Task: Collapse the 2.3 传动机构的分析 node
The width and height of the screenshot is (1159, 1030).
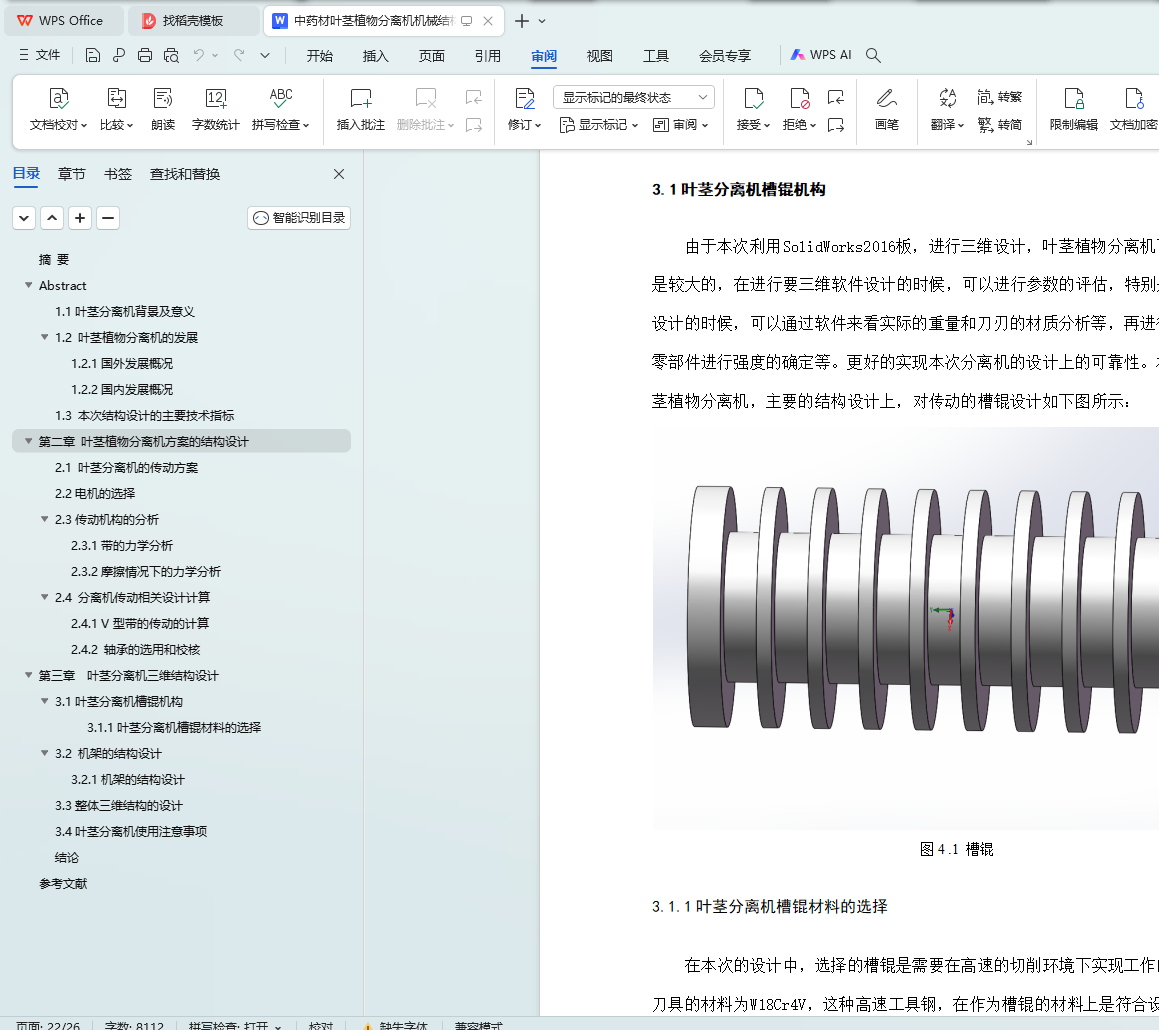Action: tap(44, 519)
